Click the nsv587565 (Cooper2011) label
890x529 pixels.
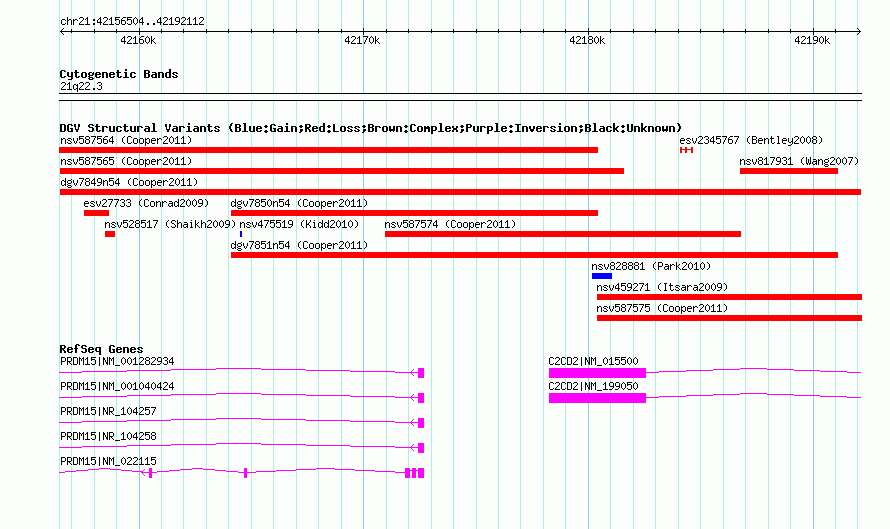126,161
